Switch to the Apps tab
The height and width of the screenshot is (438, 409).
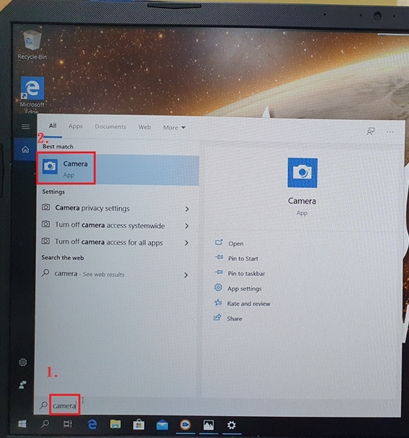pyautogui.click(x=75, y=126)
